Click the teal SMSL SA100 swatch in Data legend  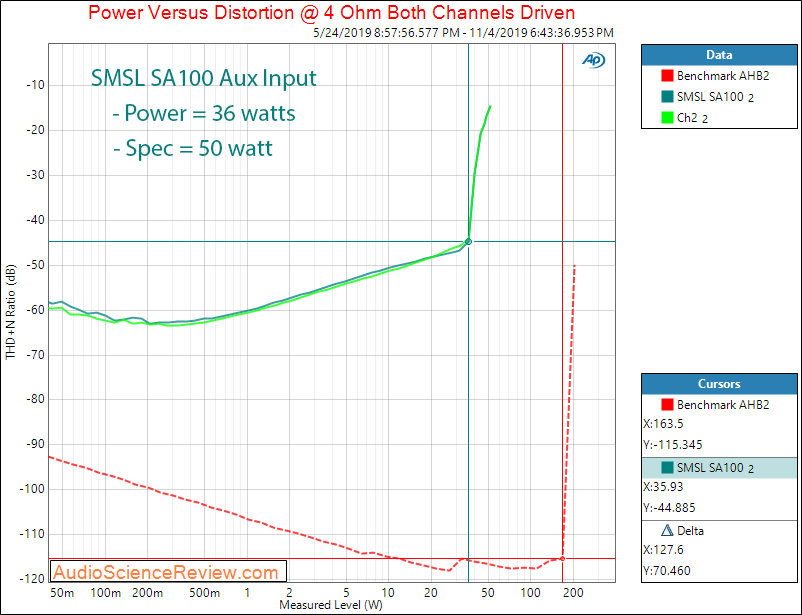coord(667,97)
